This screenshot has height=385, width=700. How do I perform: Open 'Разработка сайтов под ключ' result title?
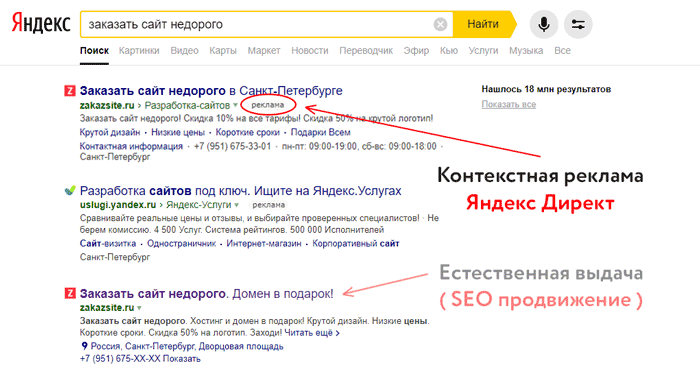241,191
